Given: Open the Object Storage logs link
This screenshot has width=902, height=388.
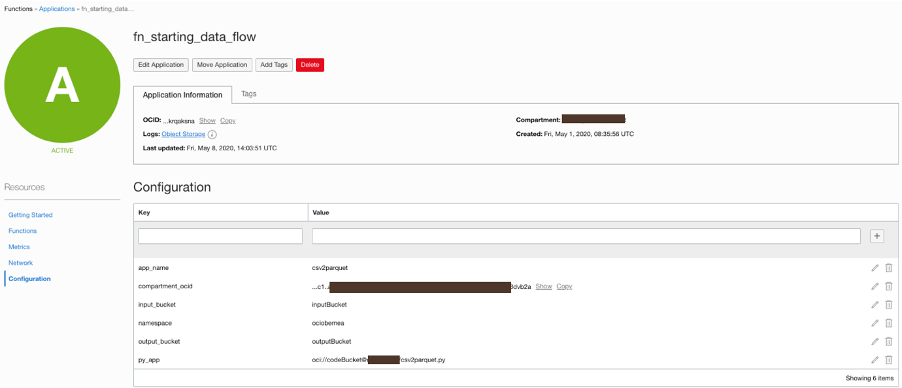Looking at the screenshot, I should click(x=184, y=134).
